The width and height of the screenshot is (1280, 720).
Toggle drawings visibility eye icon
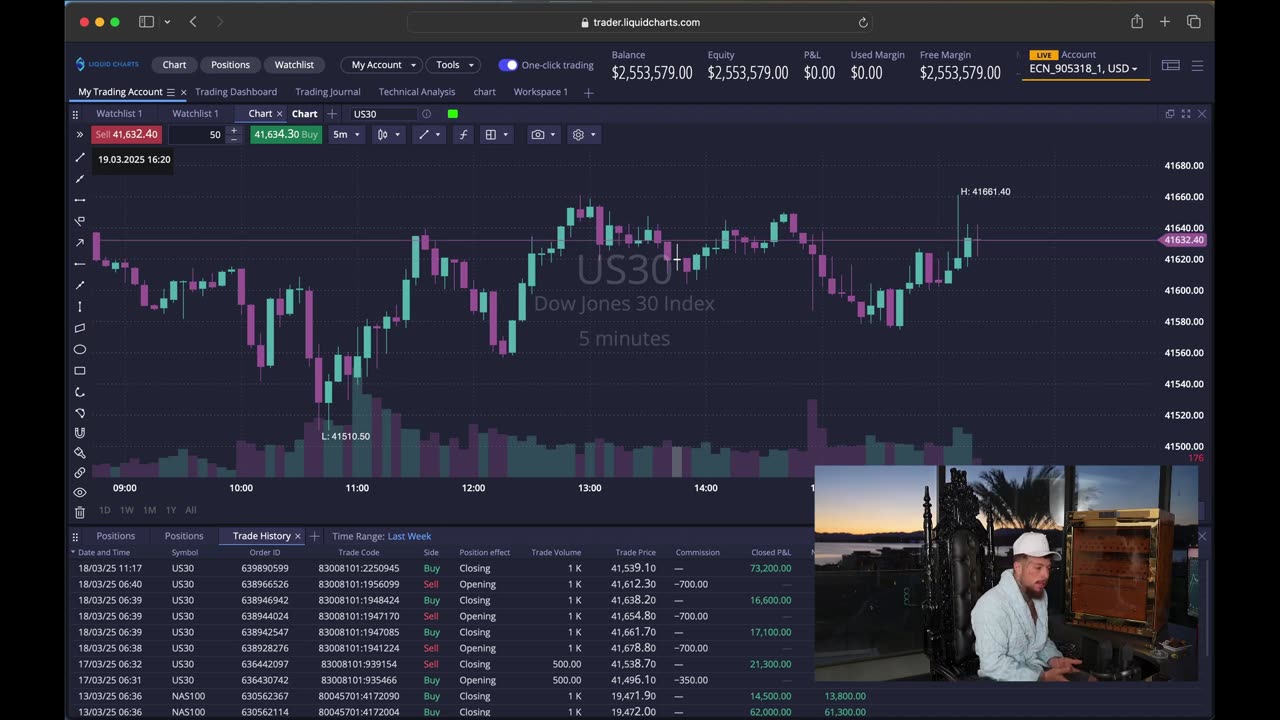(80, 492)
